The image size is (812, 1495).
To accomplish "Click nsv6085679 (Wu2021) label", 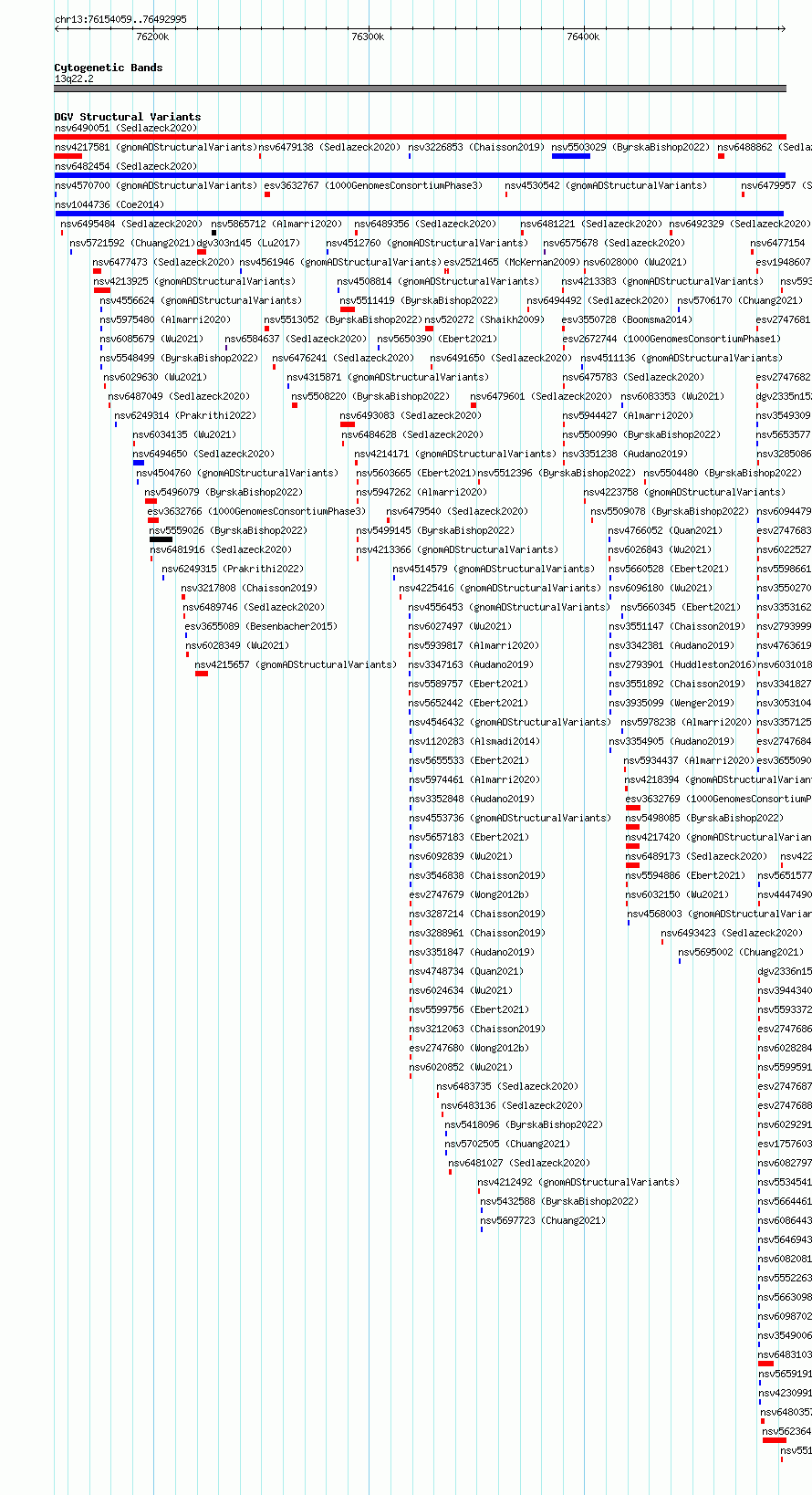I will tap(151, 340).
